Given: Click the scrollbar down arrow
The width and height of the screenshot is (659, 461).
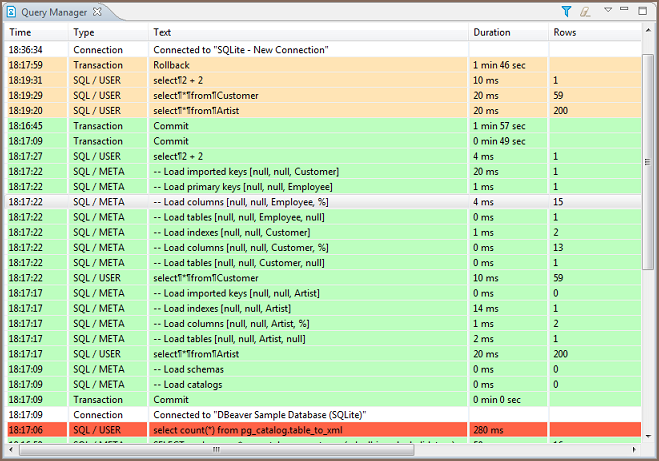Looking at the screenshot, I should click(x=648, y=447).
